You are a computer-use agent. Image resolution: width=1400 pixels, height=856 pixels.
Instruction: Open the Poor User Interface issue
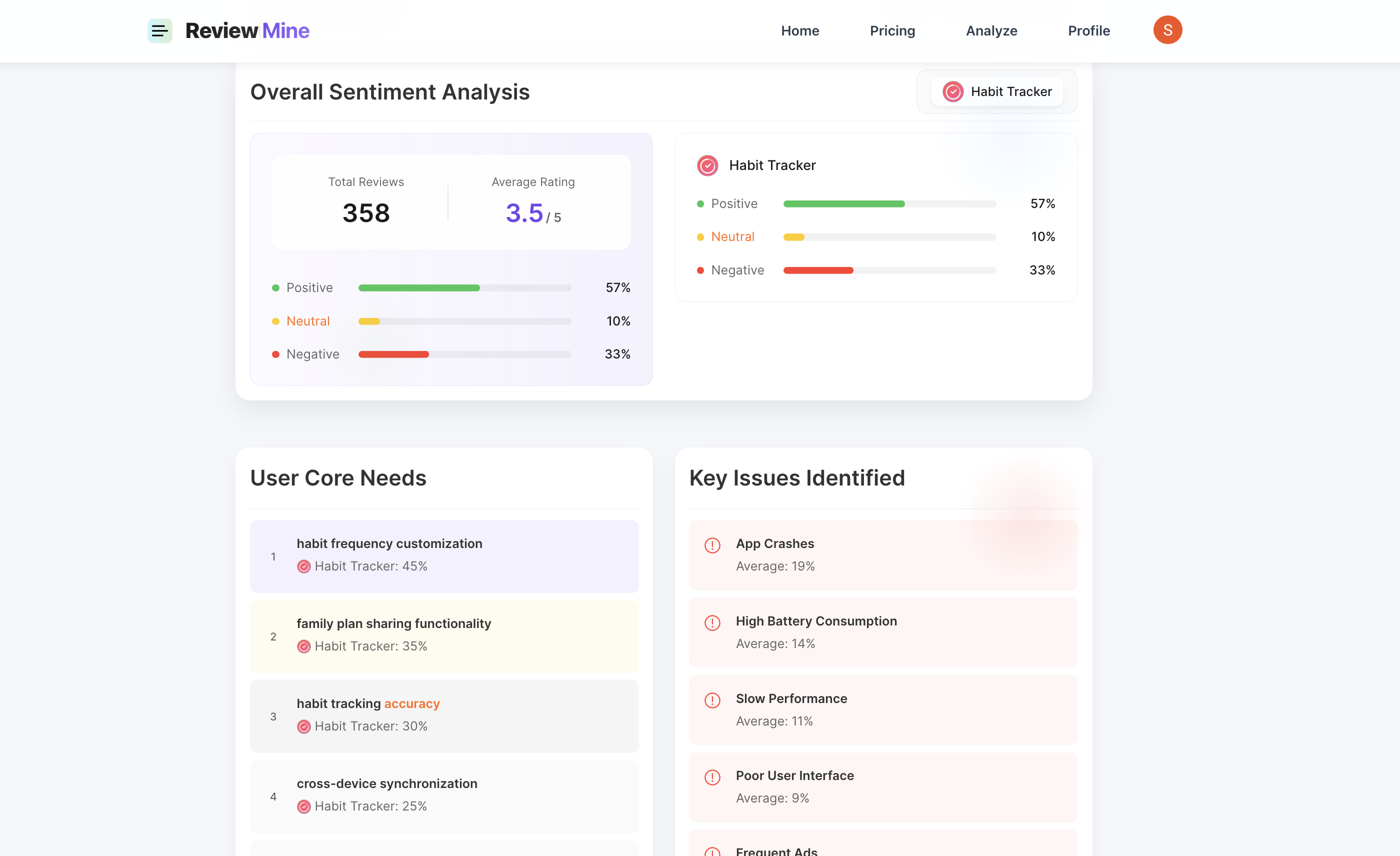click(883, 786)
